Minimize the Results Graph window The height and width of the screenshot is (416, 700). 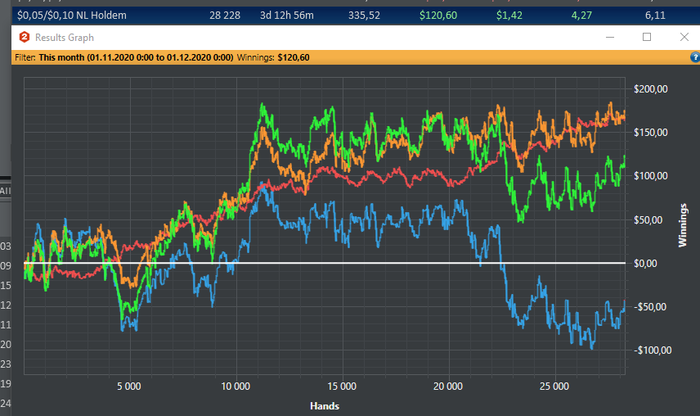[x=610, y=37]
